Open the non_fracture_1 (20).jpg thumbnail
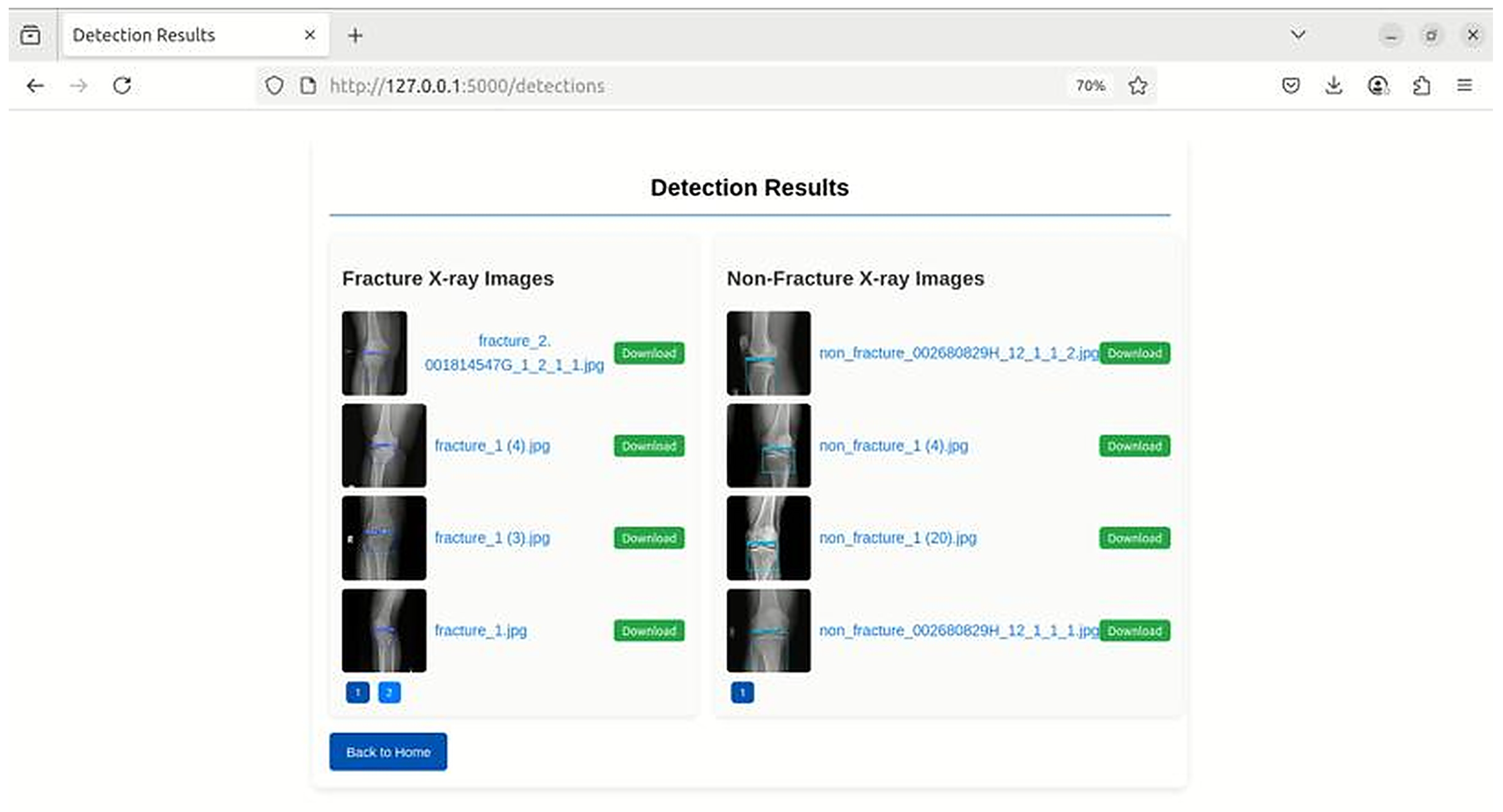 coord(768,538)
